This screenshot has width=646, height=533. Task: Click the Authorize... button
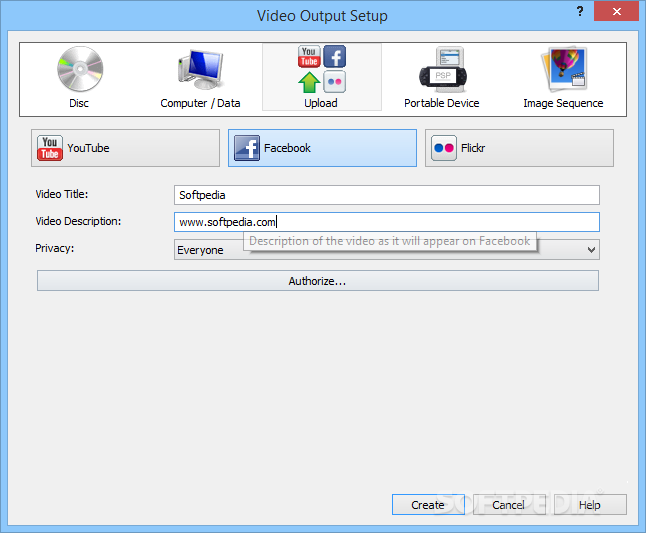[318, 281]
